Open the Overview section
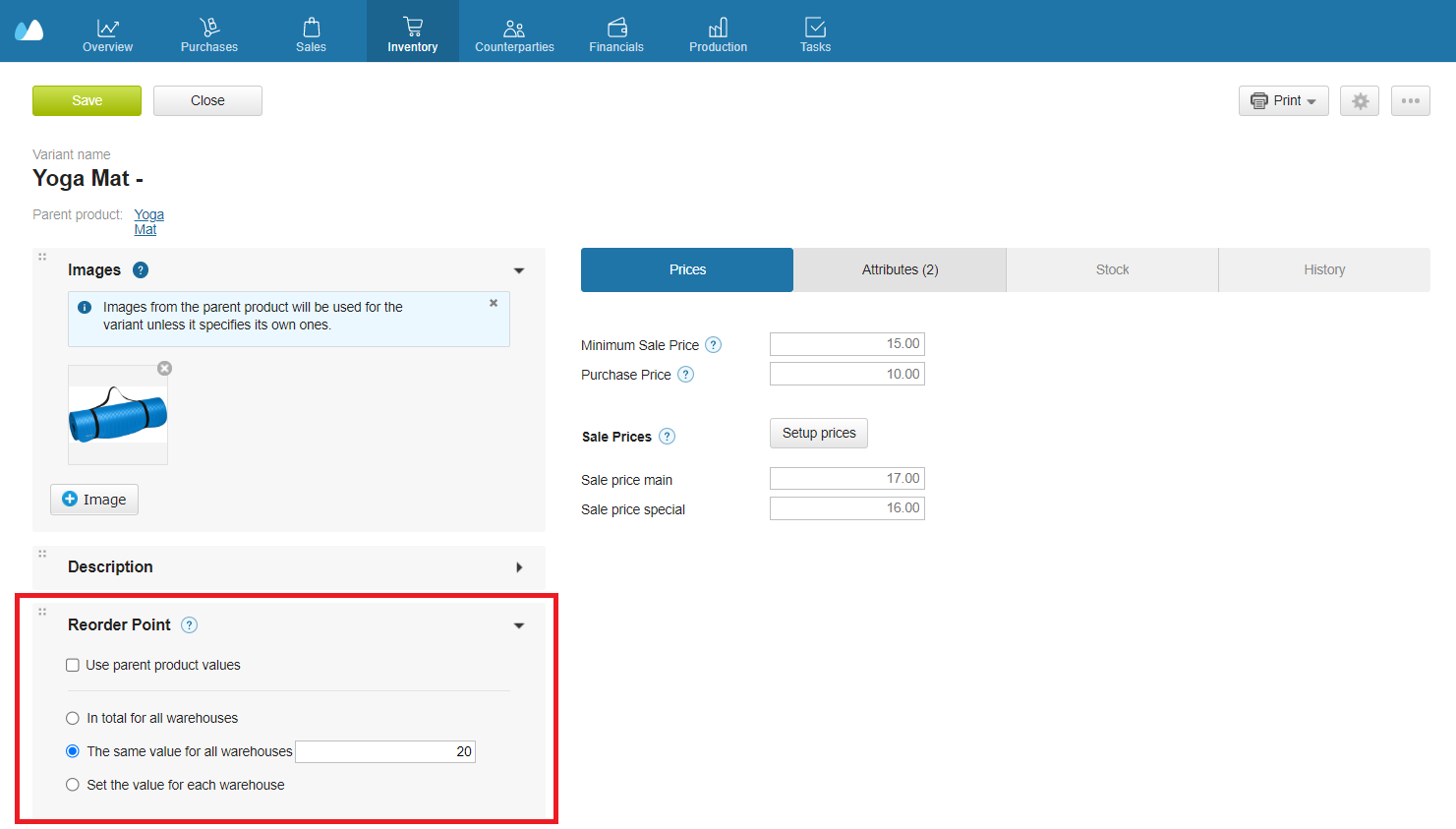 coord(107,35)
